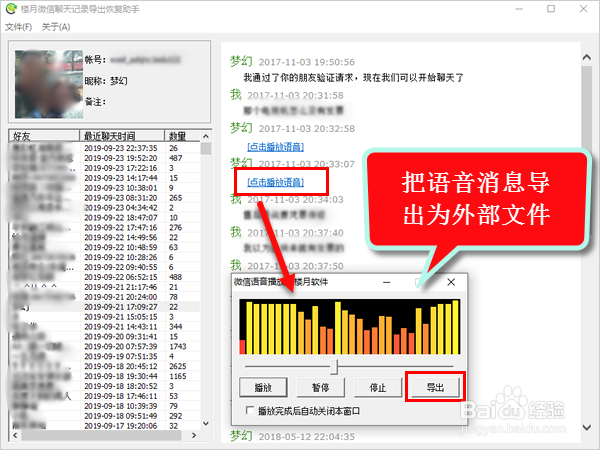Select row dated 2019-09-23 08:31:20

click(x=104, y=198)
